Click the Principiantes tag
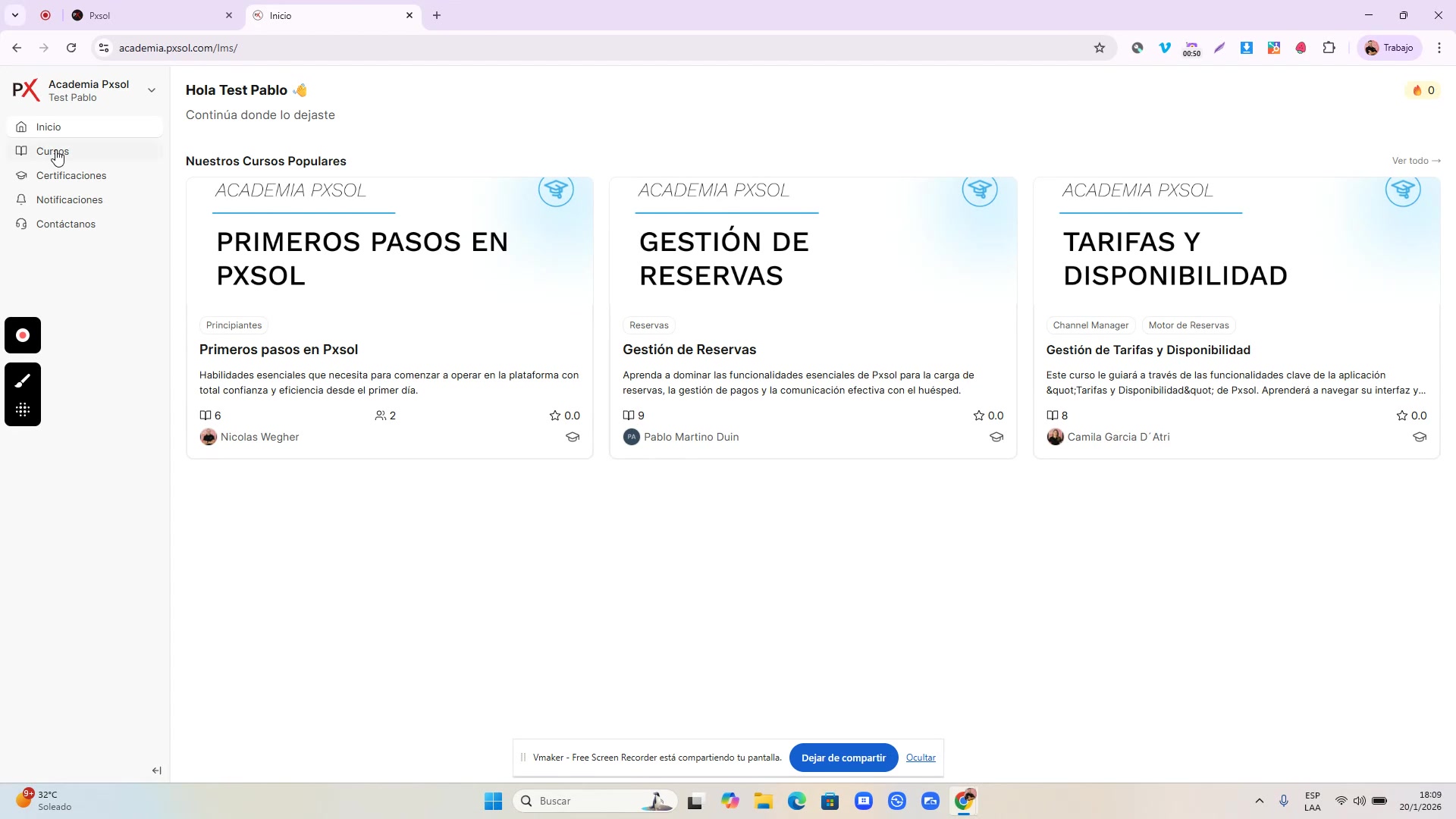Screen dimensions: 1456x819 tap(234, 325)
